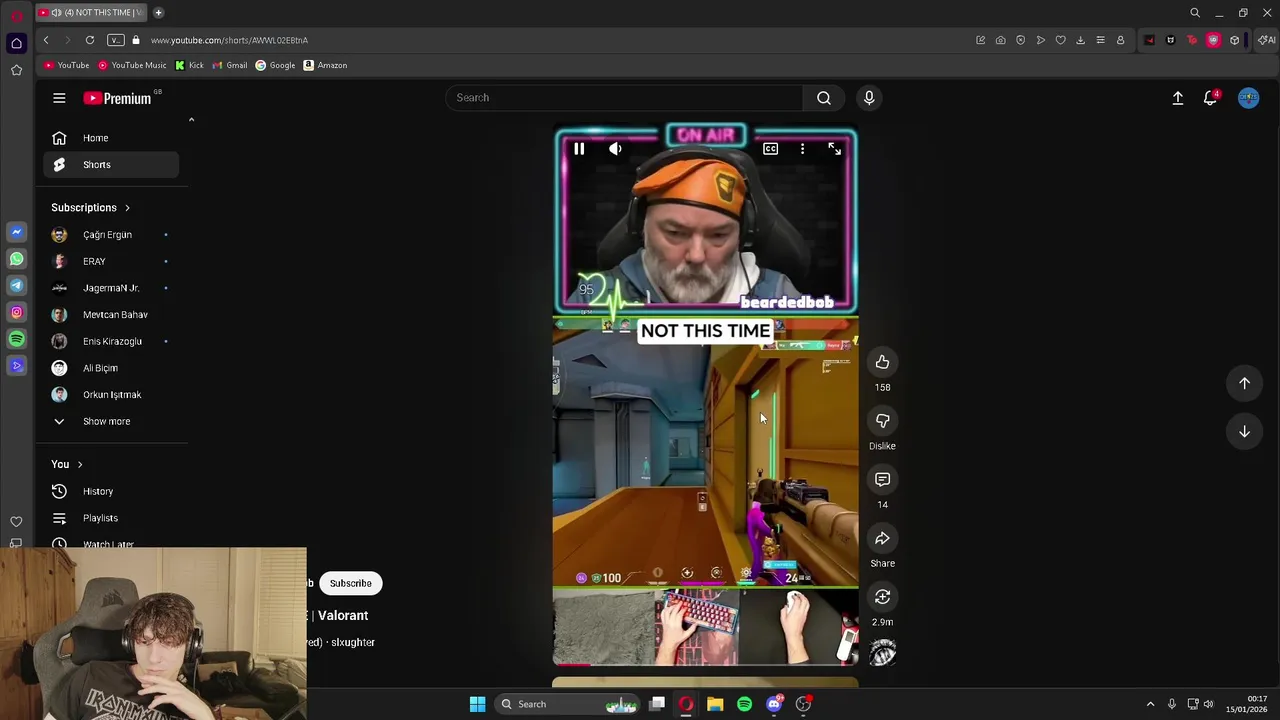The width and height of the screenshot is (1280, 720).
Task: Click the Share arrow icon
Action: [882, 539]
